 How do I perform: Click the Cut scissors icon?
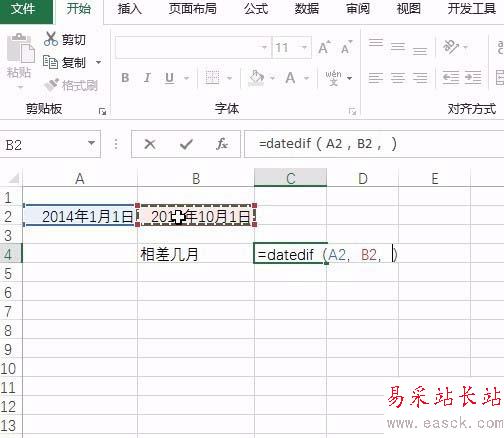[51, 39]
